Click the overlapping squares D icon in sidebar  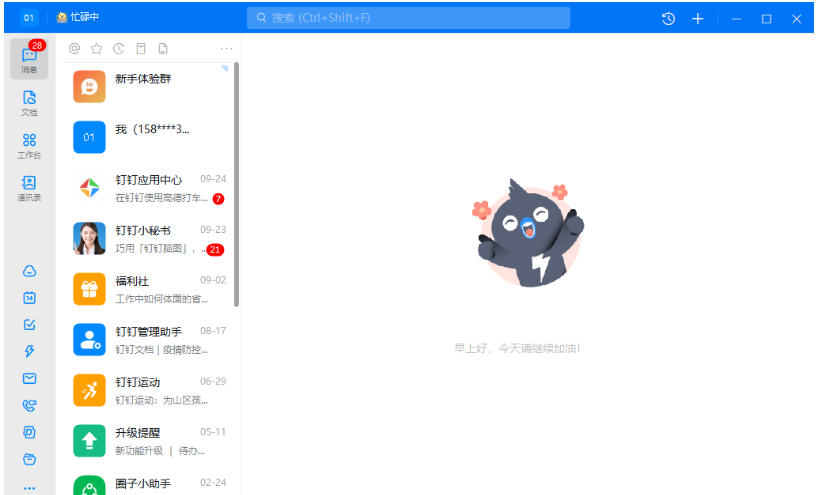coord(30,432)
